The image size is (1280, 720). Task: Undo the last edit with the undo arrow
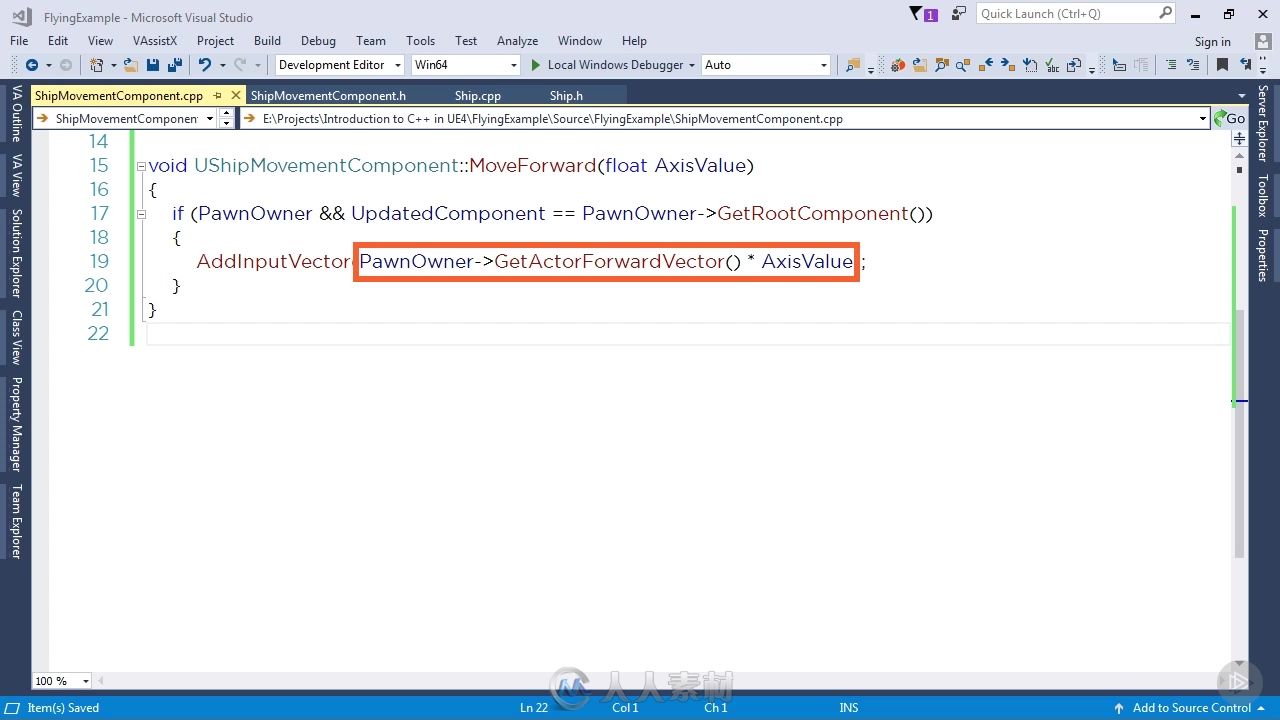204,65
